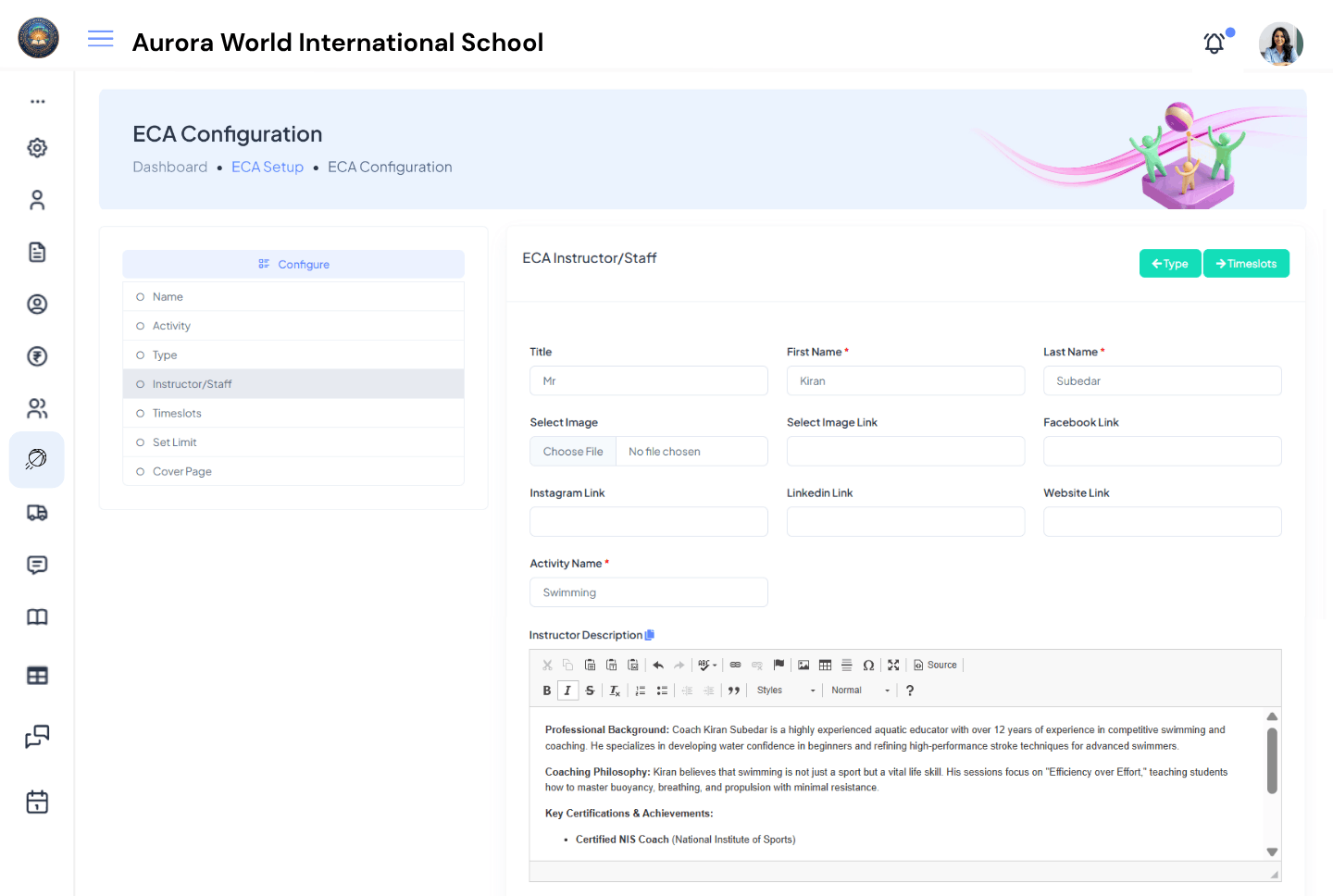Open the Normal paragraph format dropdown
This screenshot has height=896, width=1333.
coord(861,690)
